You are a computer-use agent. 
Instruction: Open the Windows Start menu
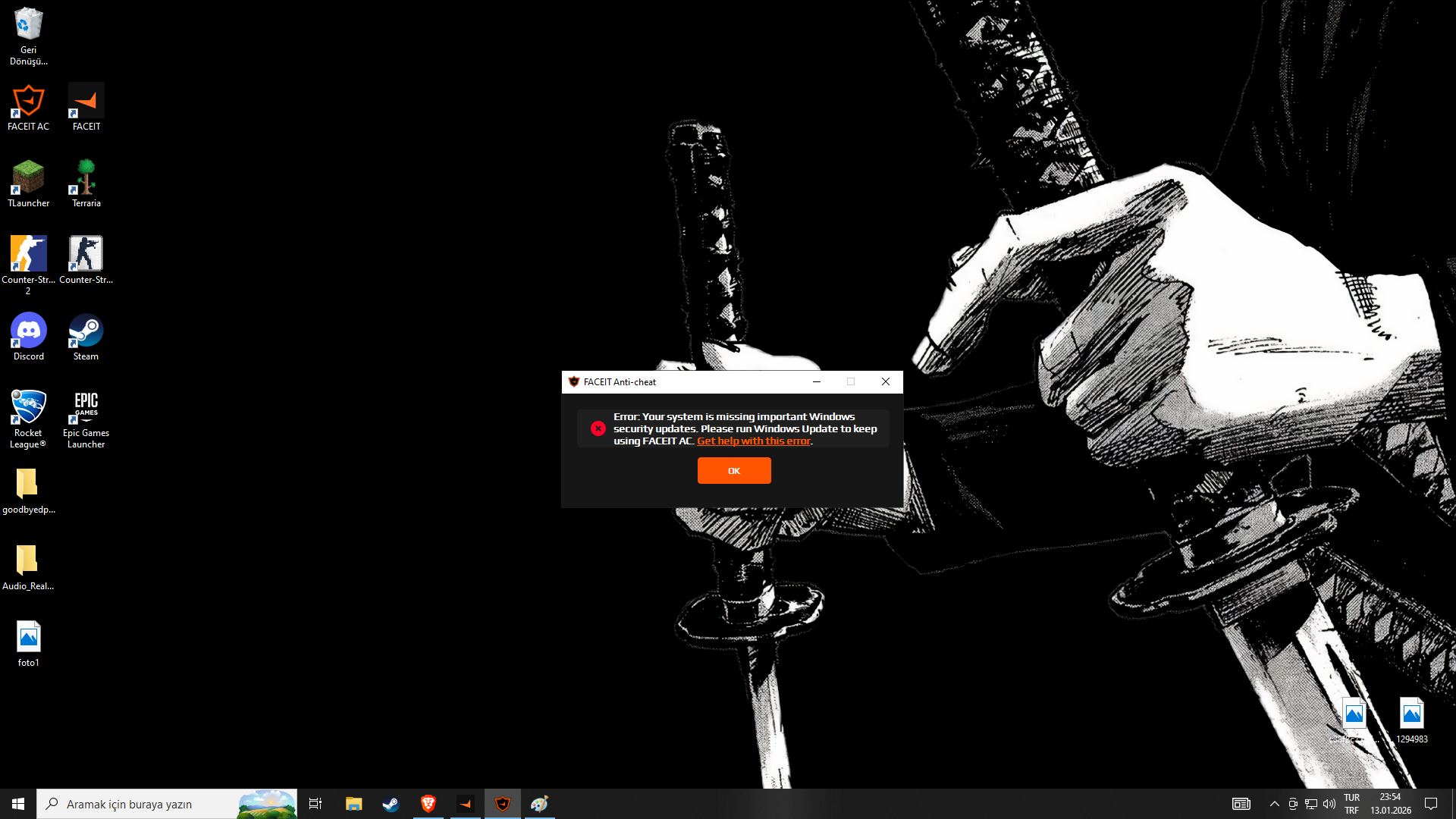click(18, 804)
